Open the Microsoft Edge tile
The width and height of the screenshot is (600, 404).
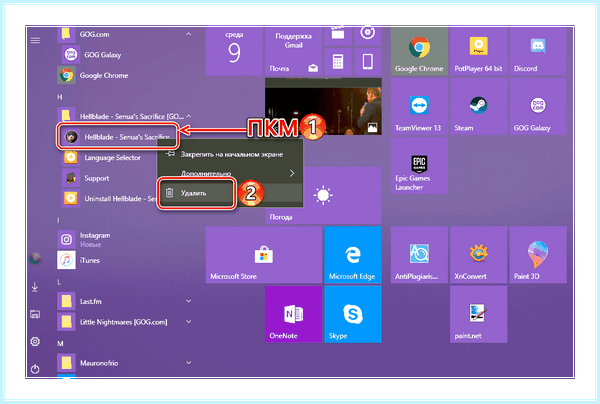tap(353, 255)
